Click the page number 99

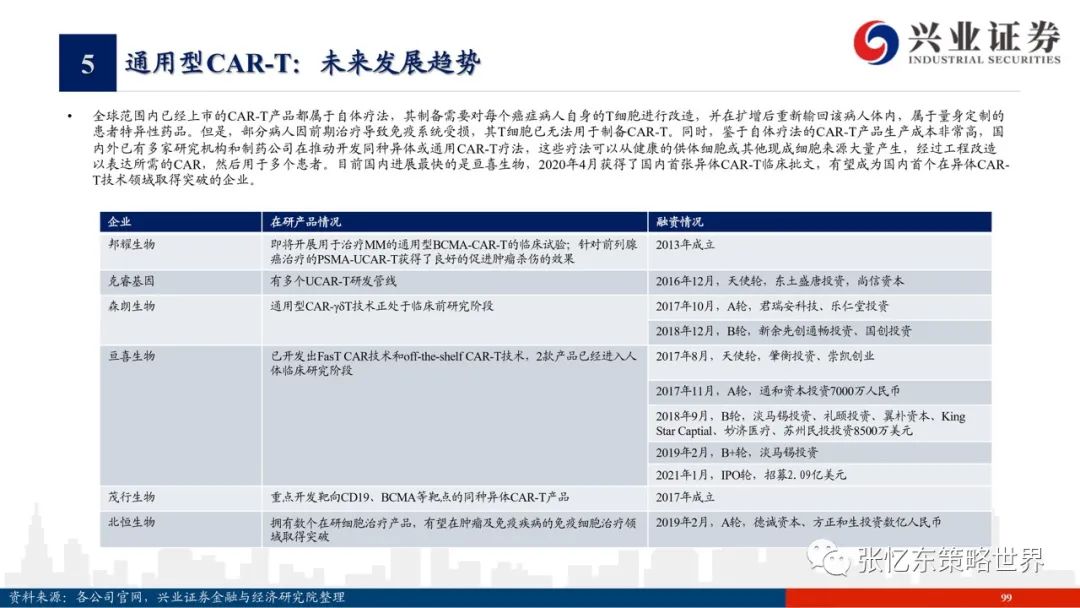click(1006, 598)
